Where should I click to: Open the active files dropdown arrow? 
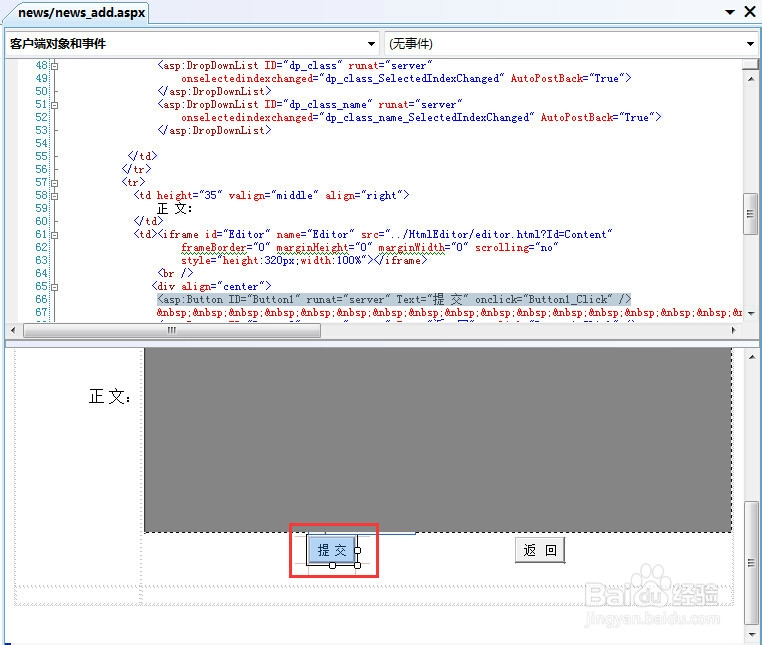pos(730,12)
